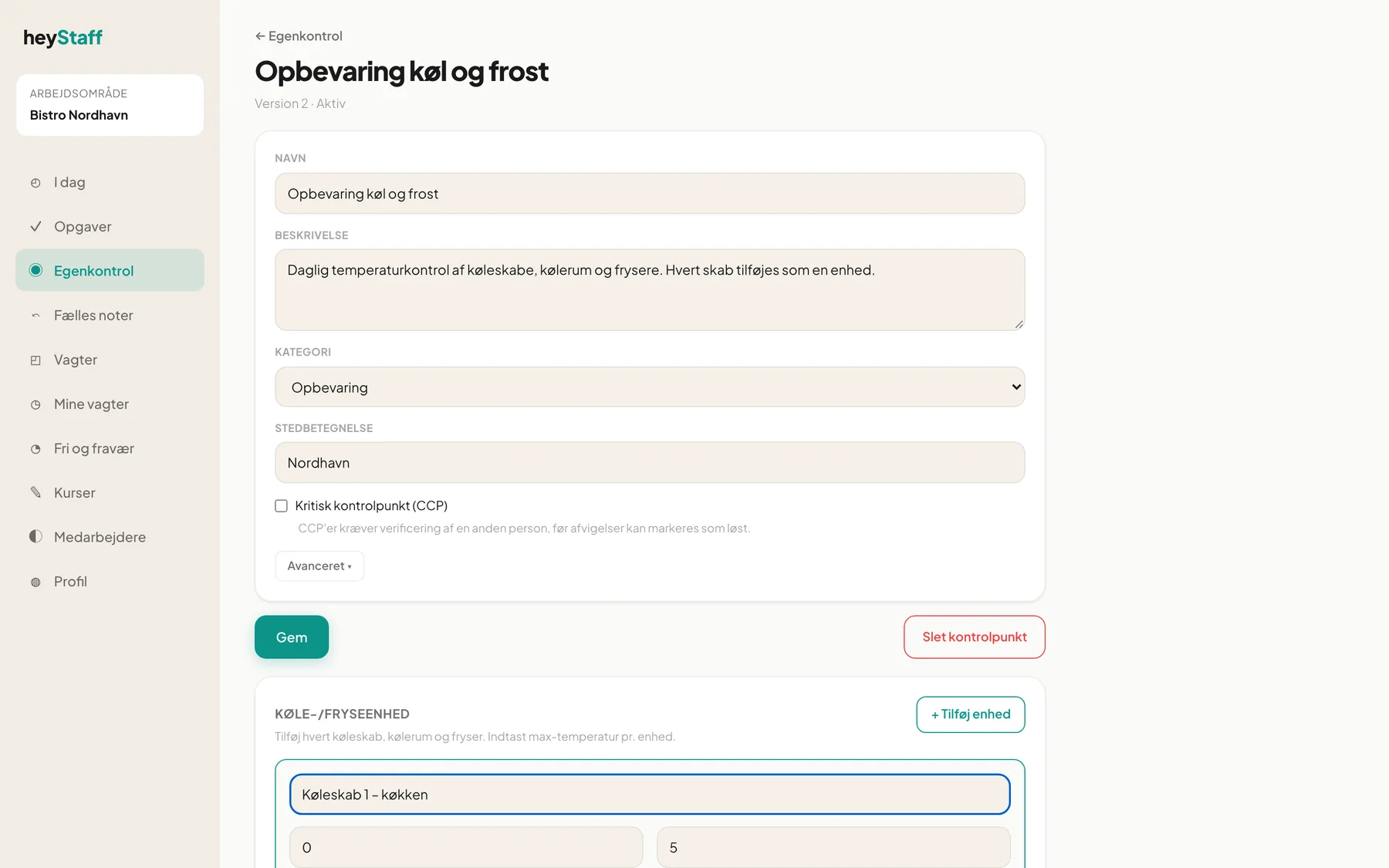Enable Kritisk kontrolpunkt (CCP) checkbox
1389x868 pixels.
[281, 506]
